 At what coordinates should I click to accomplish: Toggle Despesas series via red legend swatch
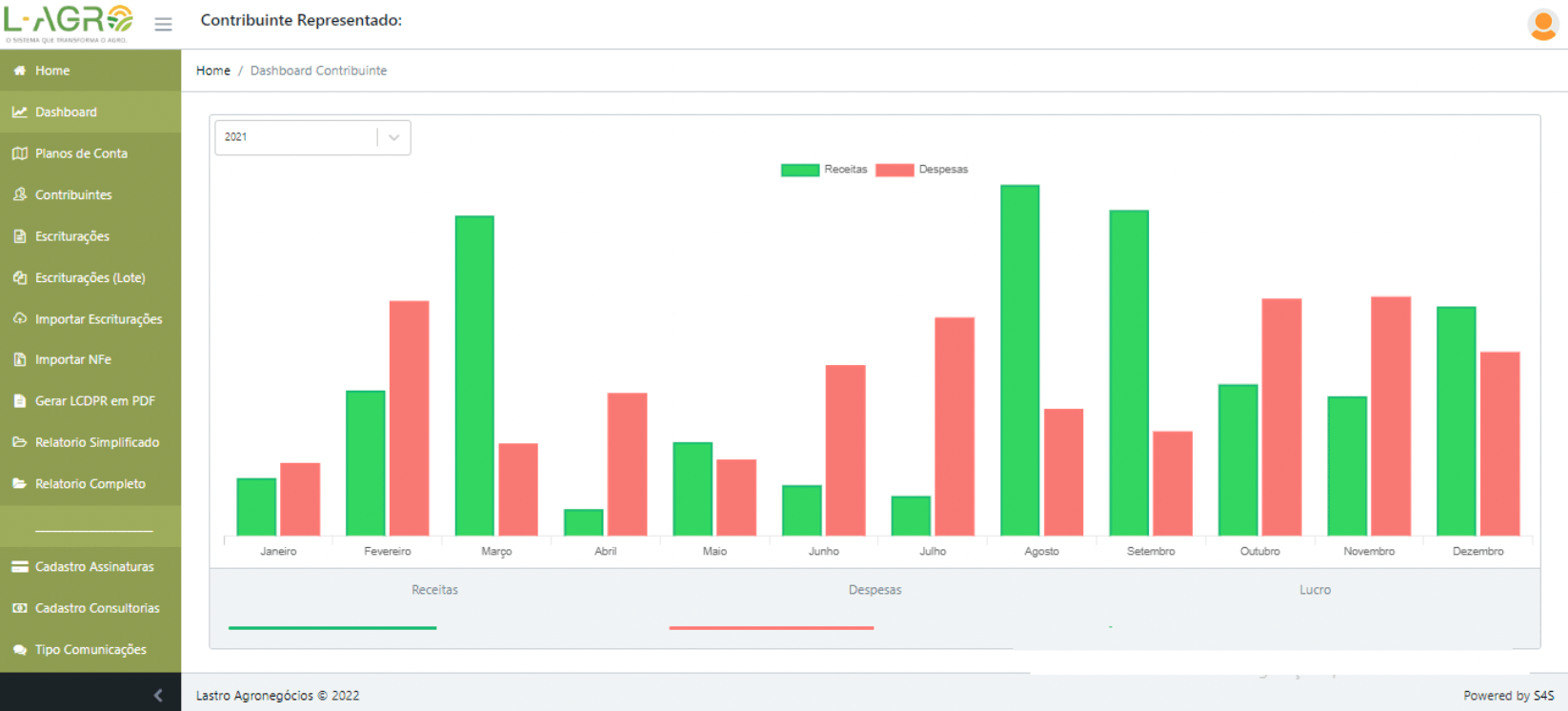click(x=895, y=170)
